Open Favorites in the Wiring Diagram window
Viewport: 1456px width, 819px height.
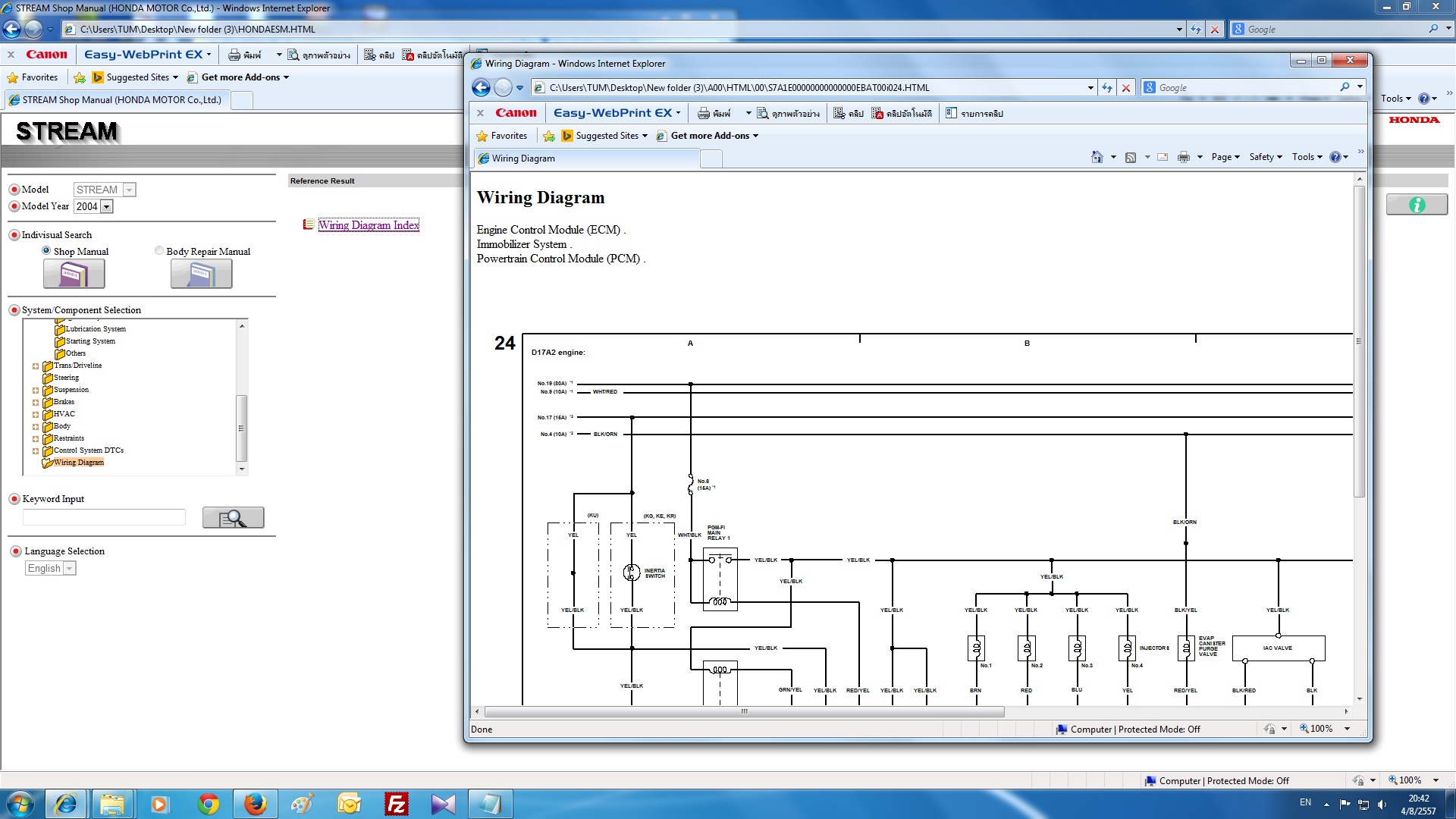[x=501, y=136]
